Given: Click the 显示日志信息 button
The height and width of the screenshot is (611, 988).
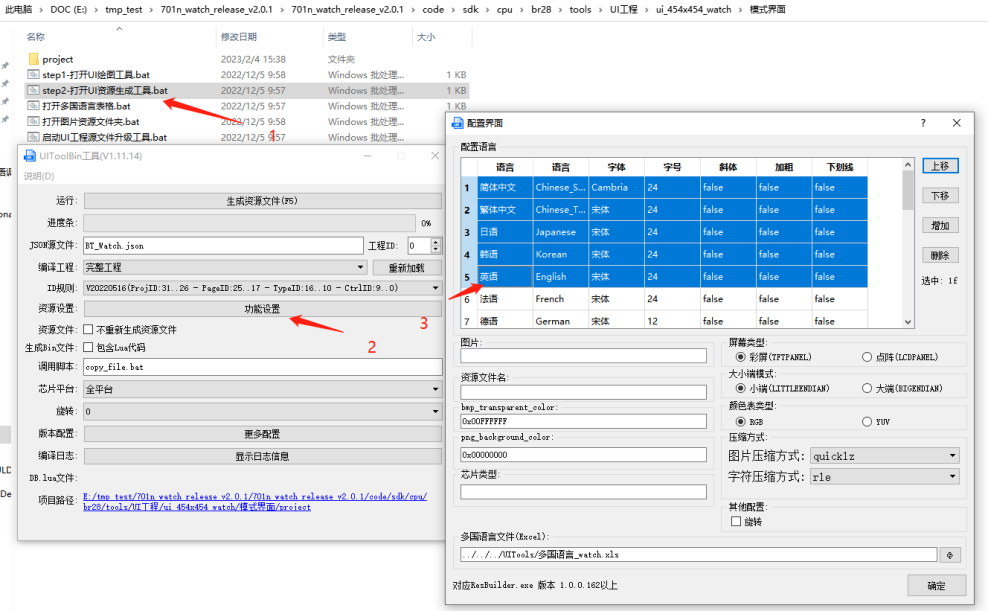Looking at the screenshot, I should (x=263, y=456).
